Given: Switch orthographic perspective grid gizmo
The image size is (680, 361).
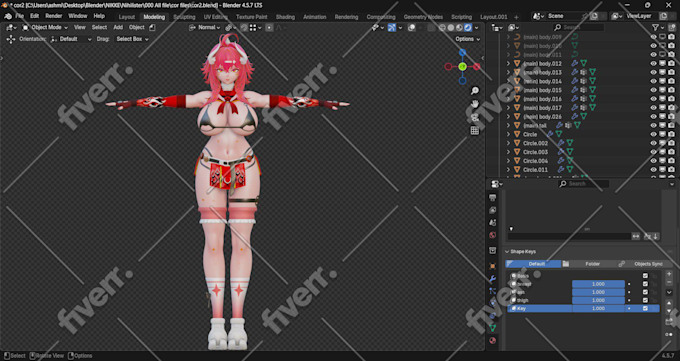Looking at the screenshot, I should pyautogui.click(x=475, y=131).
